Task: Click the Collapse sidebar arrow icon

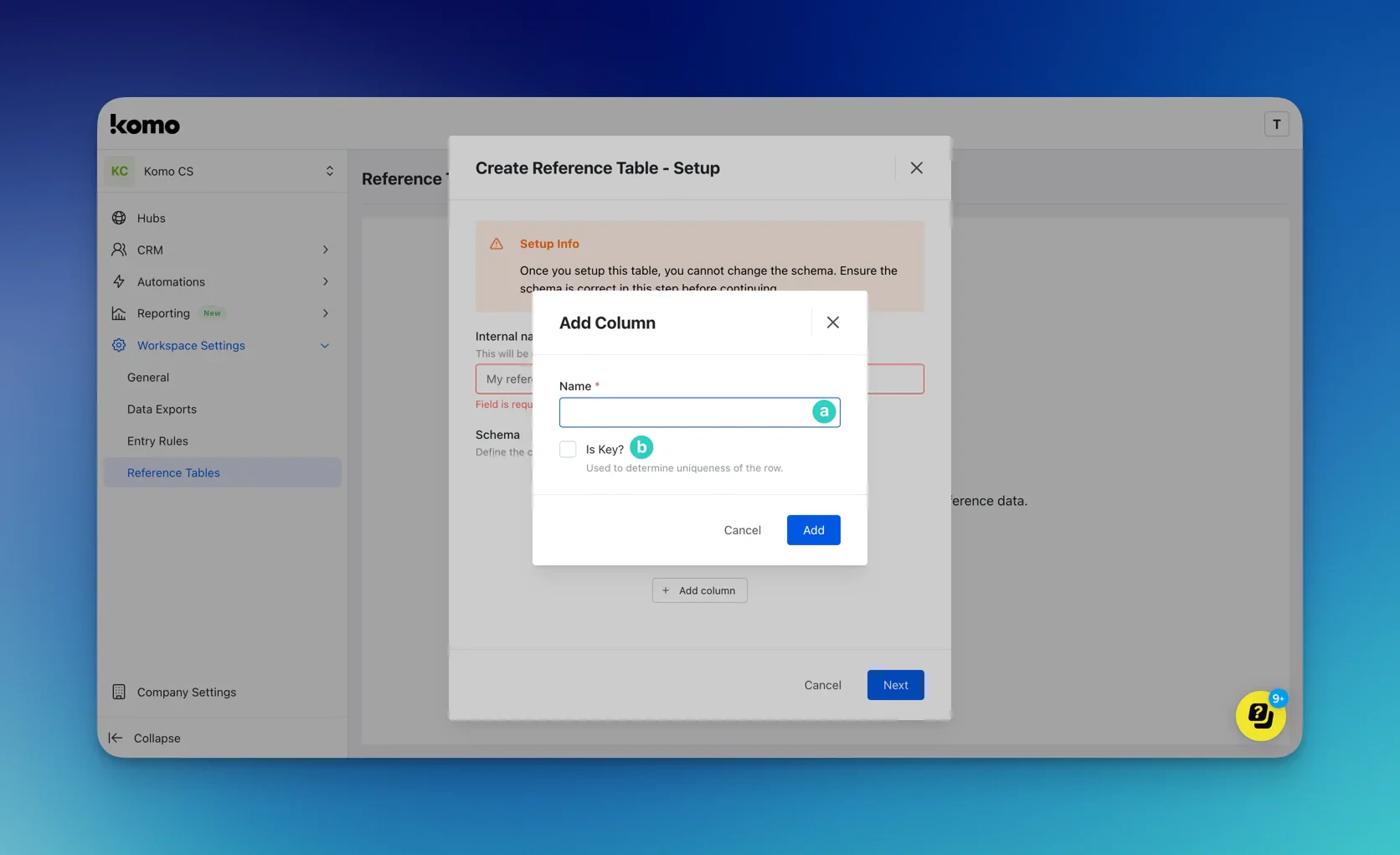Action: click(x=116, y=738)
